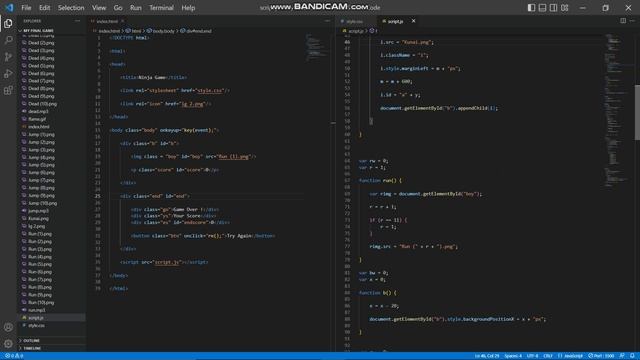The image size is (640, 360).
Task: Open the Go menu
Action: click(118, 8)
